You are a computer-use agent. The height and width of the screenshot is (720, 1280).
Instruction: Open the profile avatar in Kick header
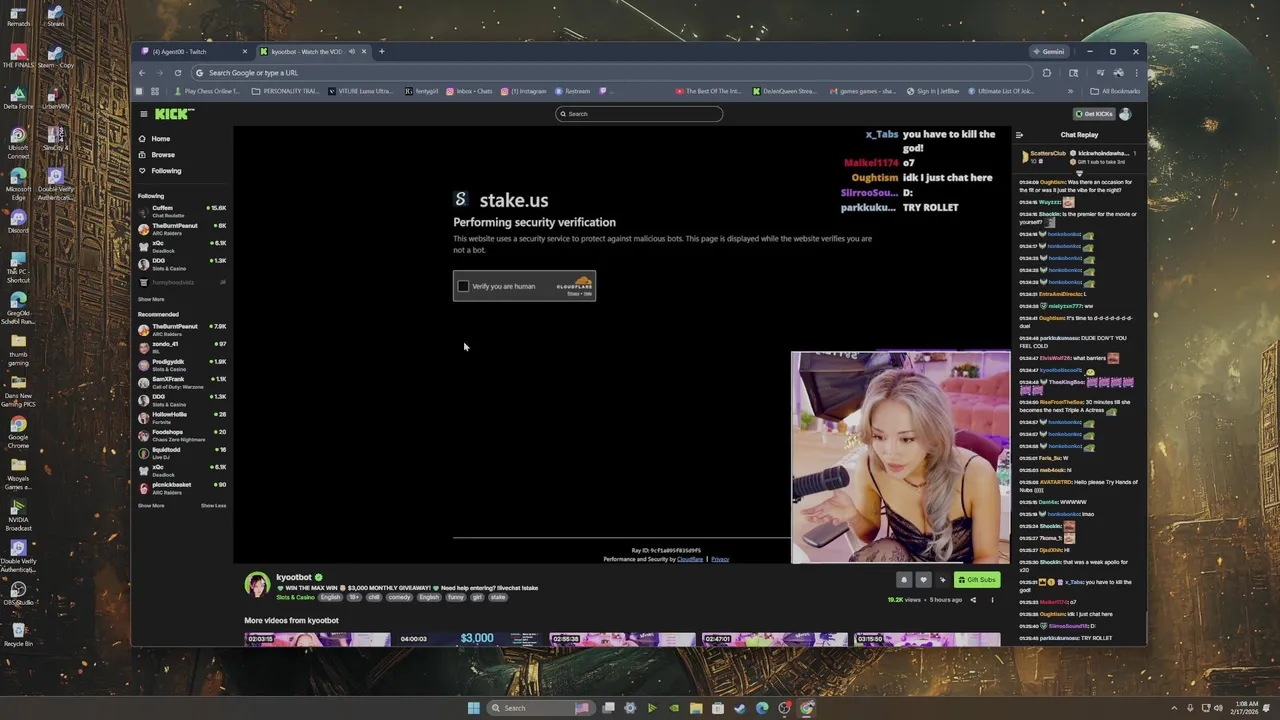[1126, 114]
